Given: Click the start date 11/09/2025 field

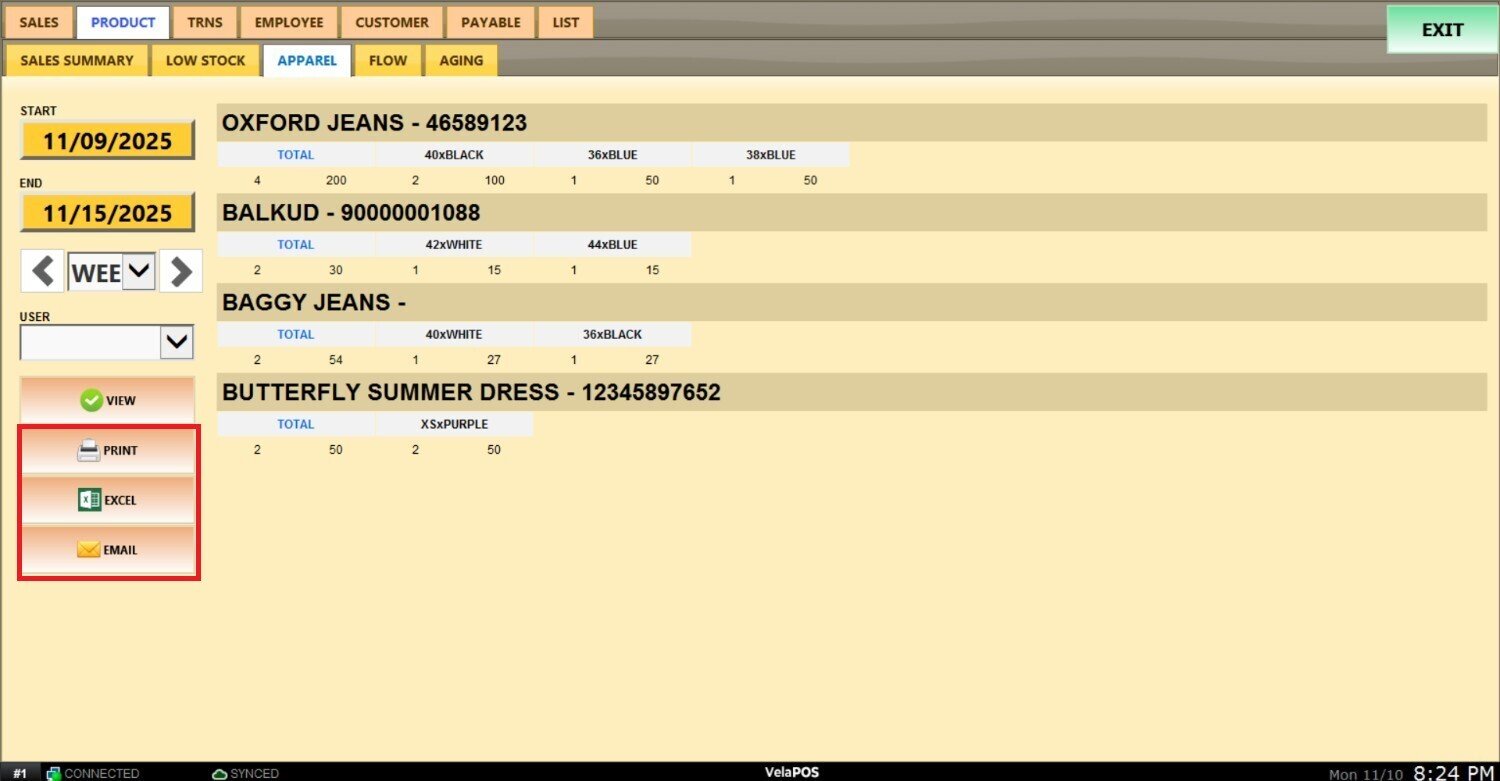Looking at the screenshot, I should tap(107, 141).
